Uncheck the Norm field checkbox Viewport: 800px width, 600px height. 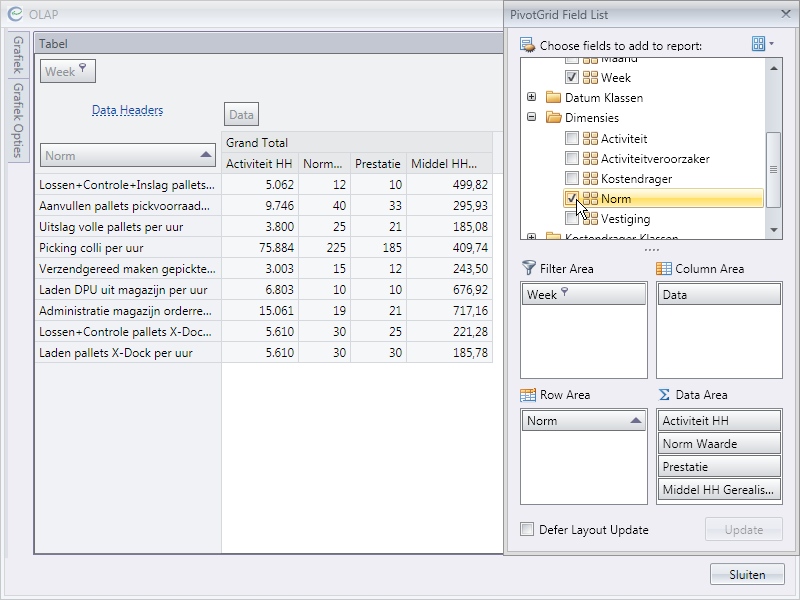coord(571,198)
